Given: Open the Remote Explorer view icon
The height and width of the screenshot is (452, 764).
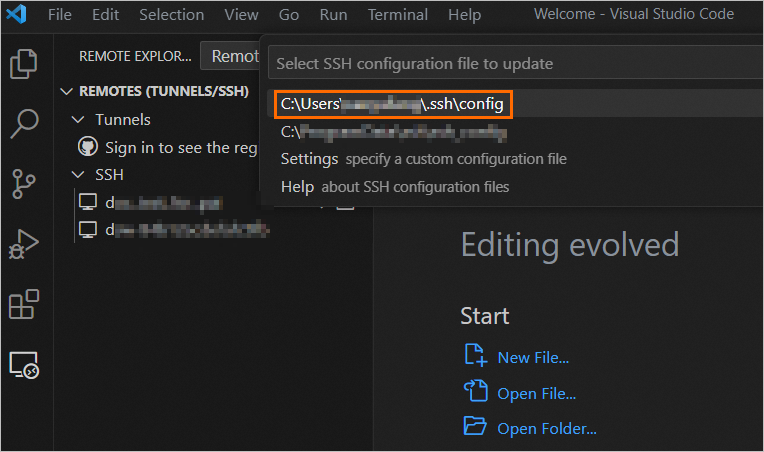Looking at the screenshot, I should [23, 365].
